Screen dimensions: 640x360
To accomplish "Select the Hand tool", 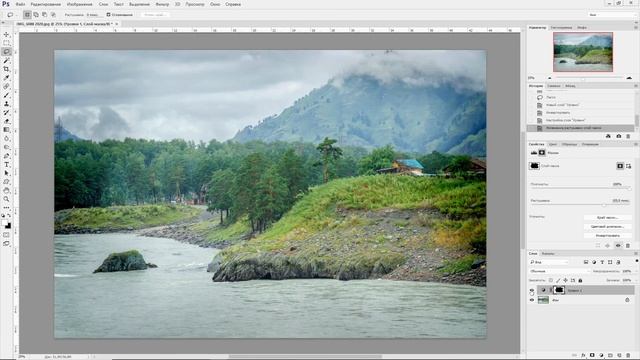I will (x=7, y=190).
